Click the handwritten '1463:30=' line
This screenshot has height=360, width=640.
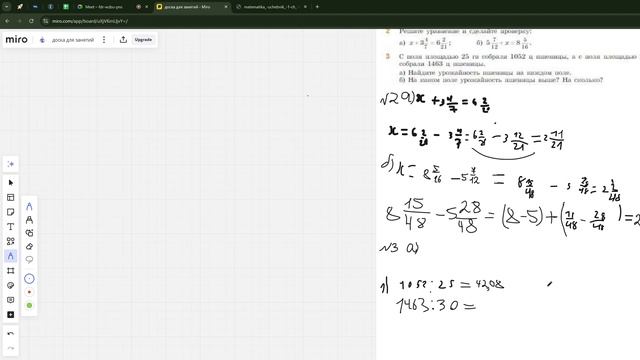point(437,305)
